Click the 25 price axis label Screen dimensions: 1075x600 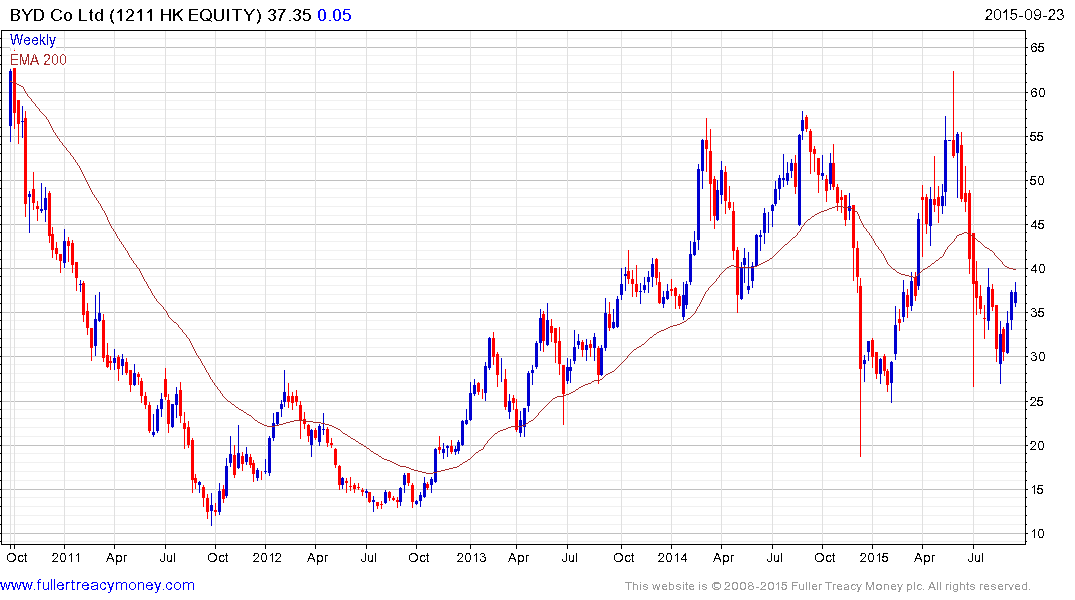coord(1037,402)
